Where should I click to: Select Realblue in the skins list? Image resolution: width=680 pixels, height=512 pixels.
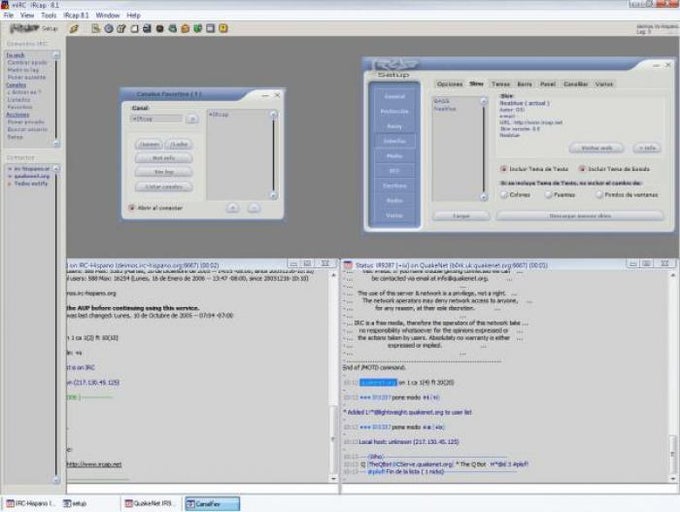click(x=445, y=109)
